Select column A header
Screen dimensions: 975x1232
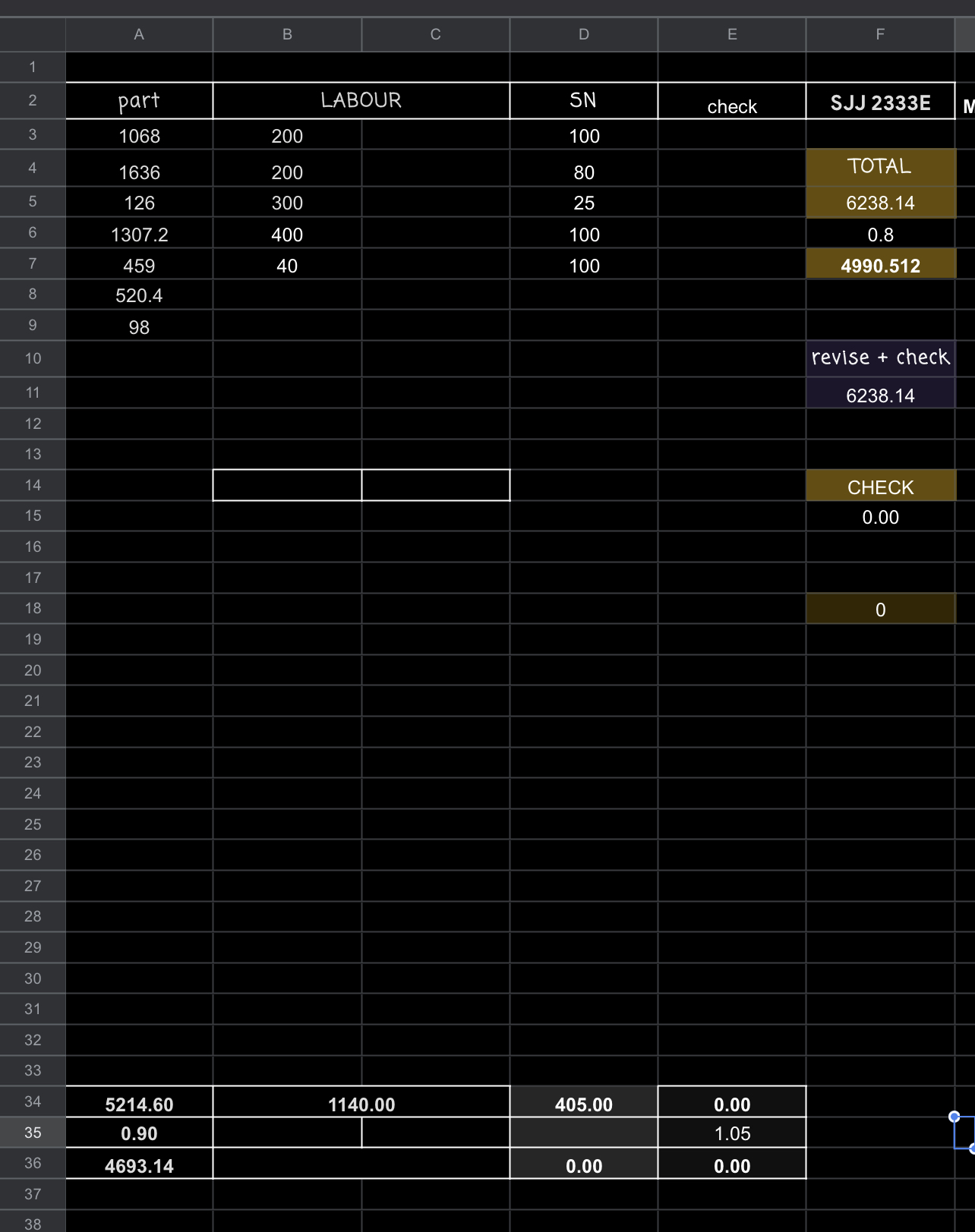139,34
